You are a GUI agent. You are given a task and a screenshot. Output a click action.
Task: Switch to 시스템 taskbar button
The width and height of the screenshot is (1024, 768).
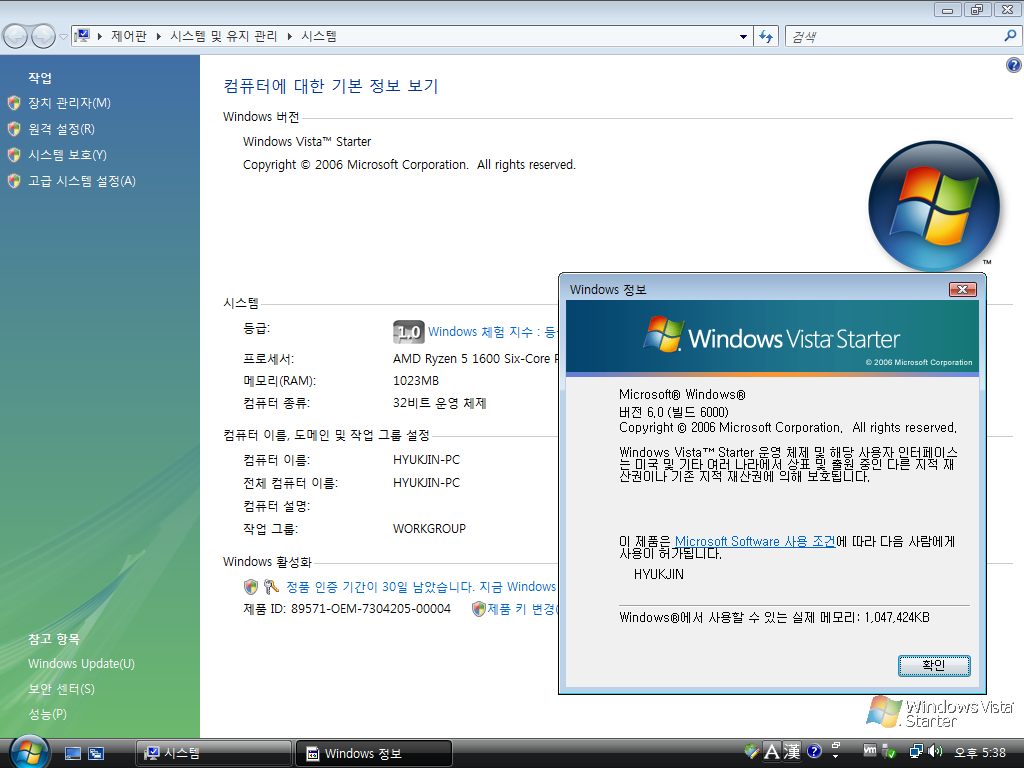click(x=214, y=753)
